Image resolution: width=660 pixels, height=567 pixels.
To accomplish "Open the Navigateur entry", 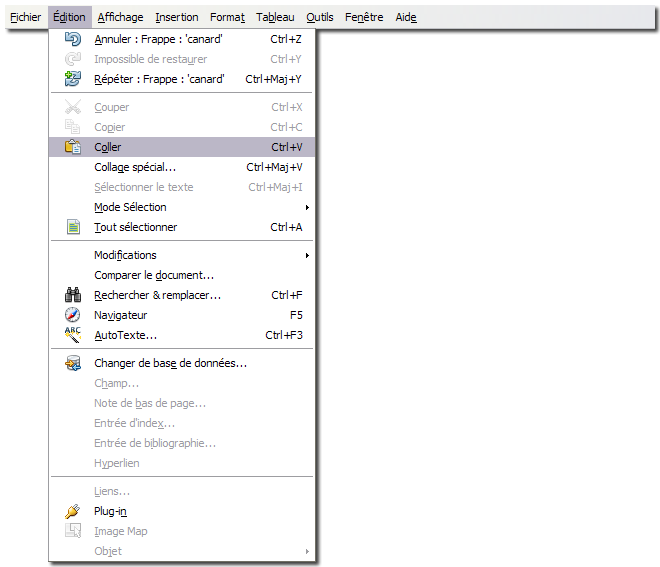I will pyautogui.click(x=182, y=315).
